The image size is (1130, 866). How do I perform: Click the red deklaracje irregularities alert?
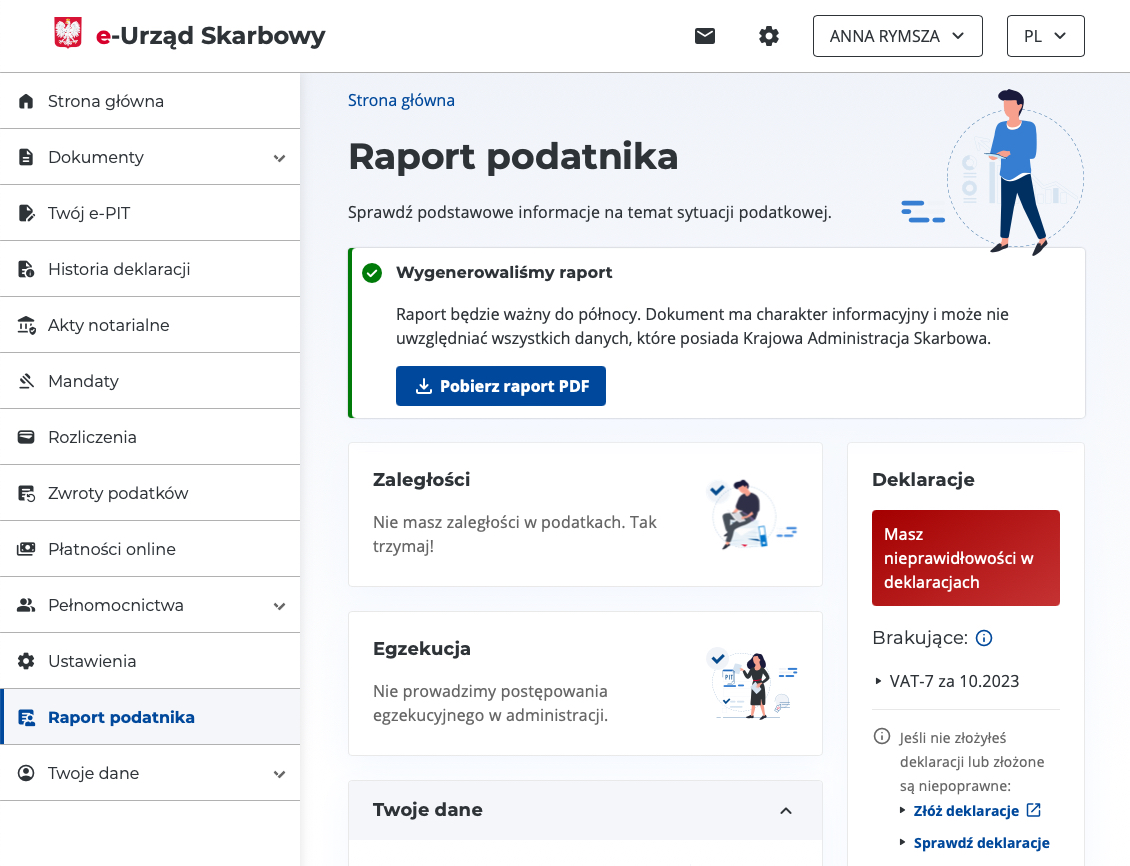point(965,558)
